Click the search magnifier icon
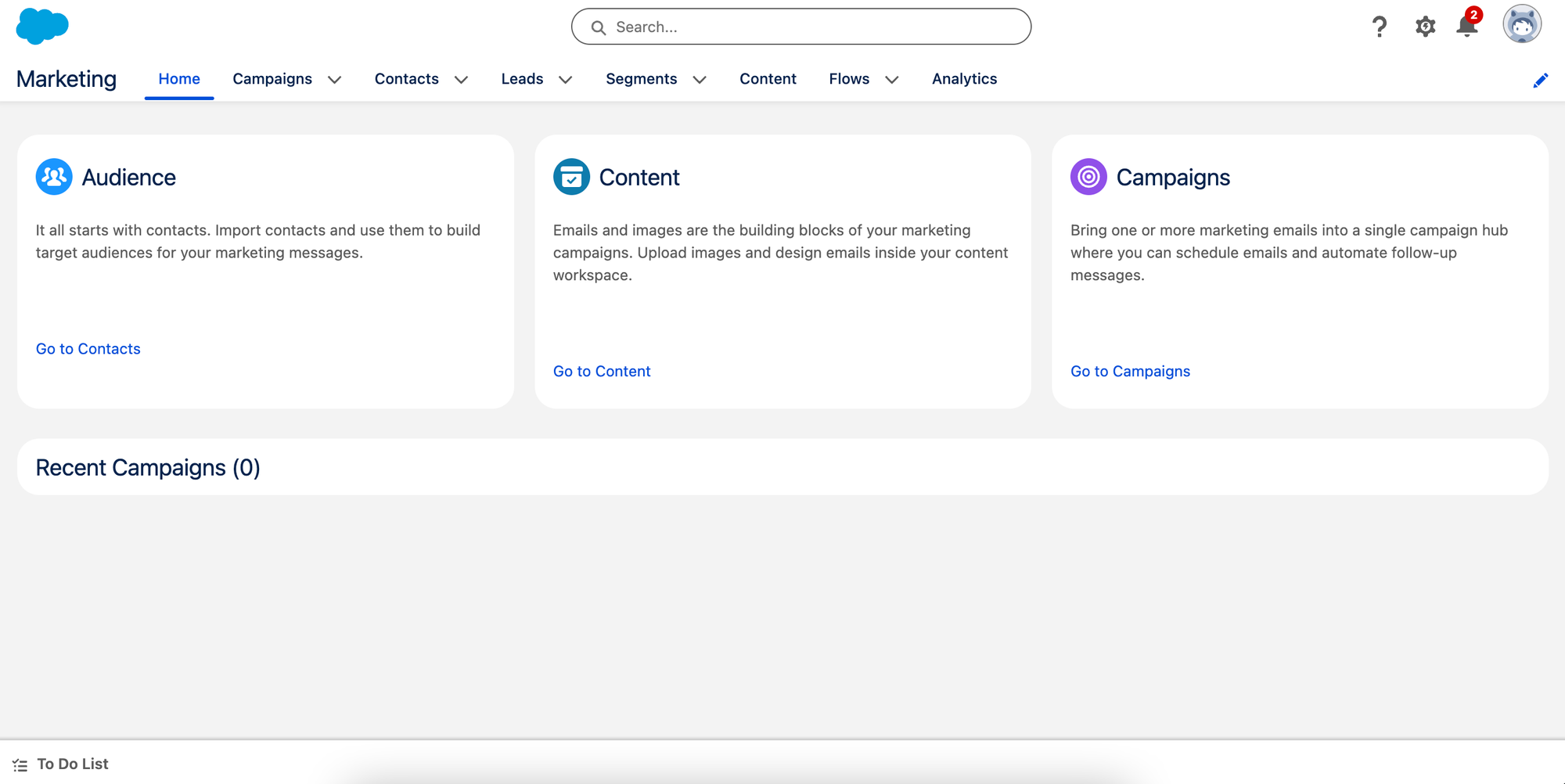Screen dimensions: 1565x784 tap(599, 27)
